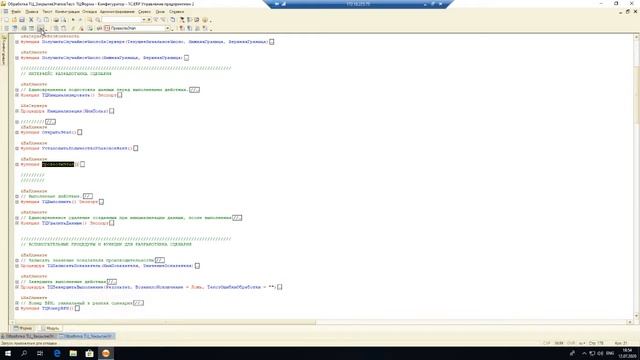
Task: Click the Open file toolbar icon
Action: pyautogui.click(x=14, y=20)
